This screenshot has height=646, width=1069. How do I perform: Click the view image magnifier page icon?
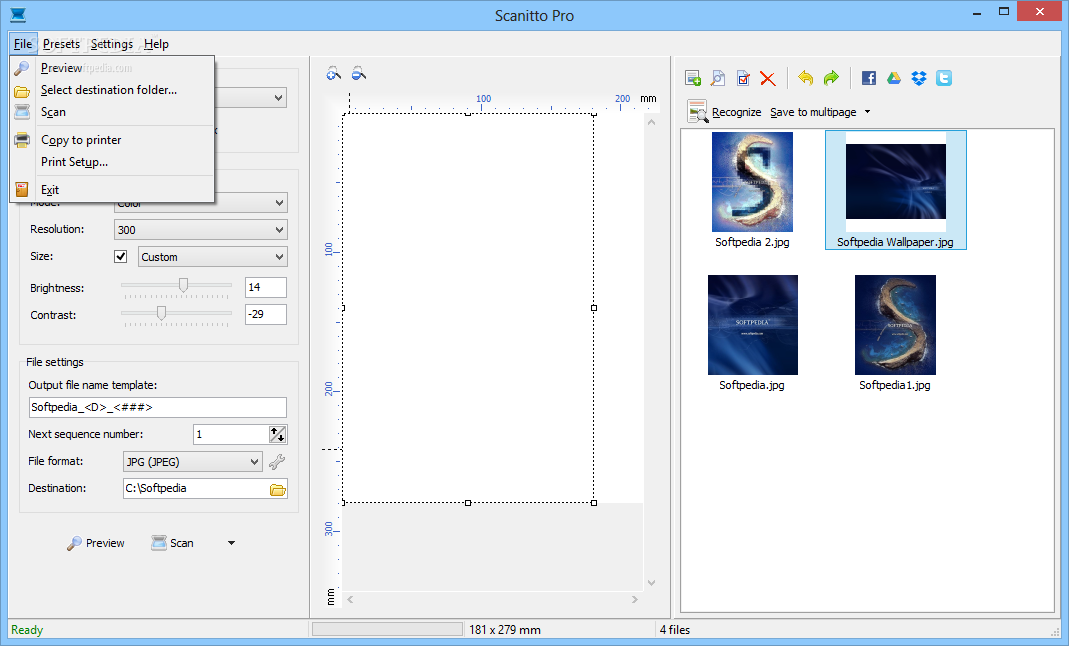[x=718, y=78]
